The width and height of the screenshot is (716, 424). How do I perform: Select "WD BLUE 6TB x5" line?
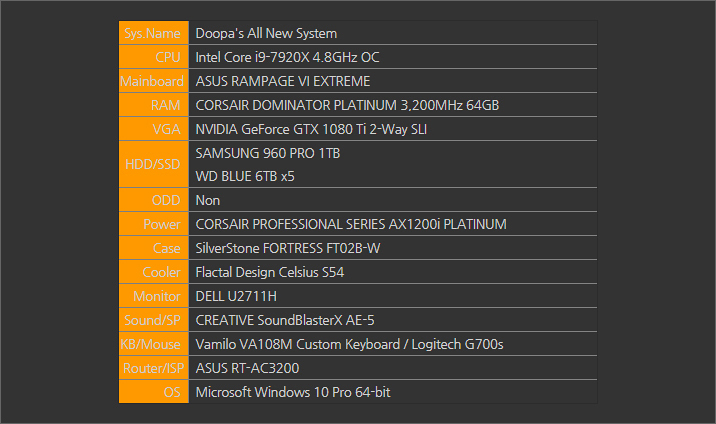pyautogui.click(x=245, y=176)
